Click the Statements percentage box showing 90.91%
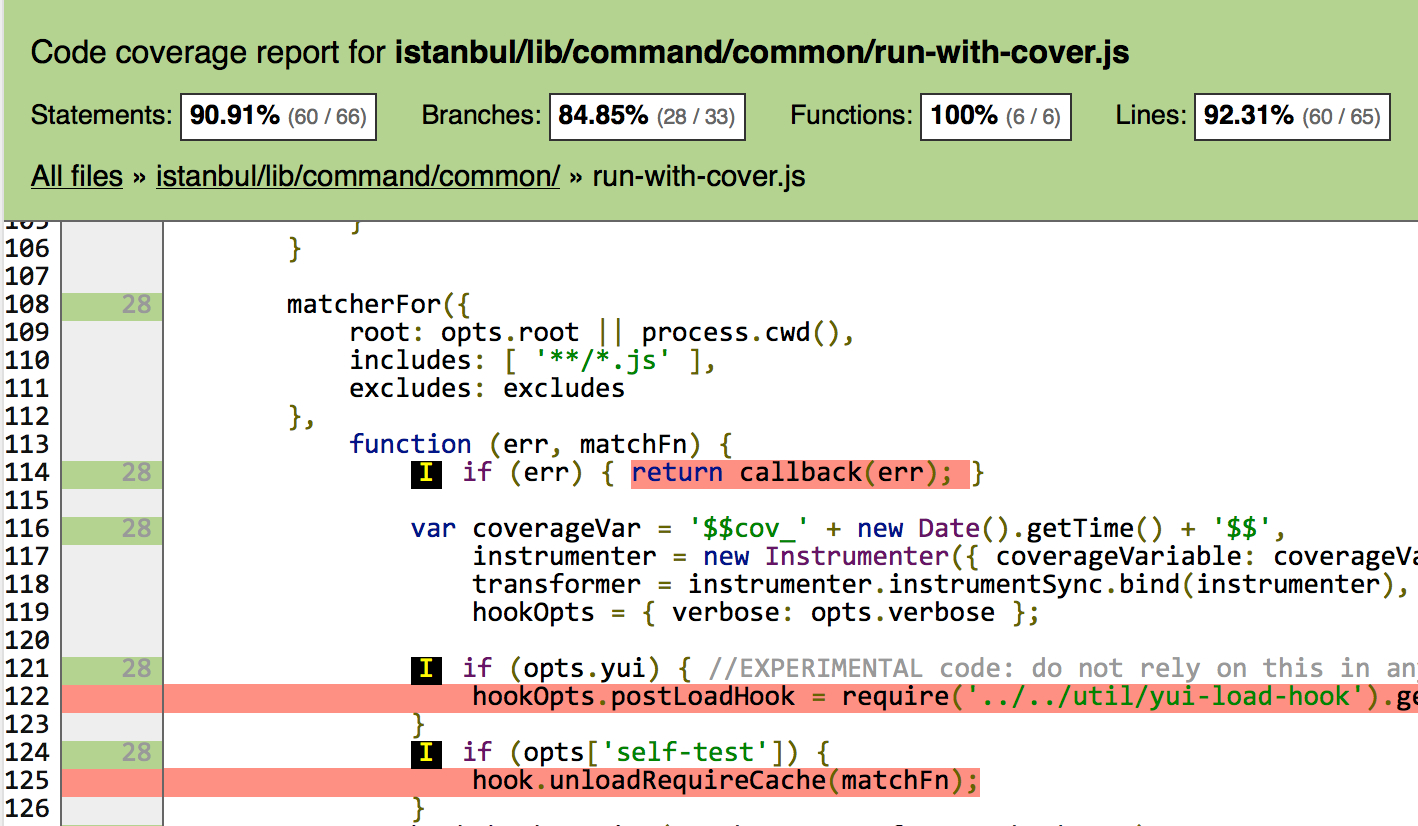Viewport: 1418px width, 826px height. click(277, 116)
